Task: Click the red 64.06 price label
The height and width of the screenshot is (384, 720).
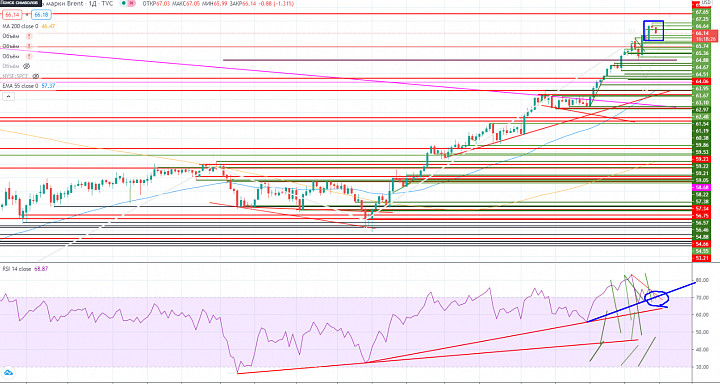Action: pyautogui.click(x=701, y=81)
